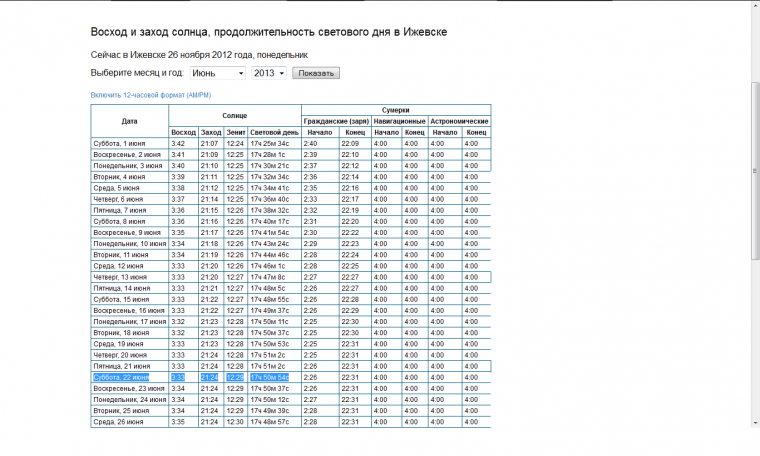Click the Зенит column header

coord(236,132)
